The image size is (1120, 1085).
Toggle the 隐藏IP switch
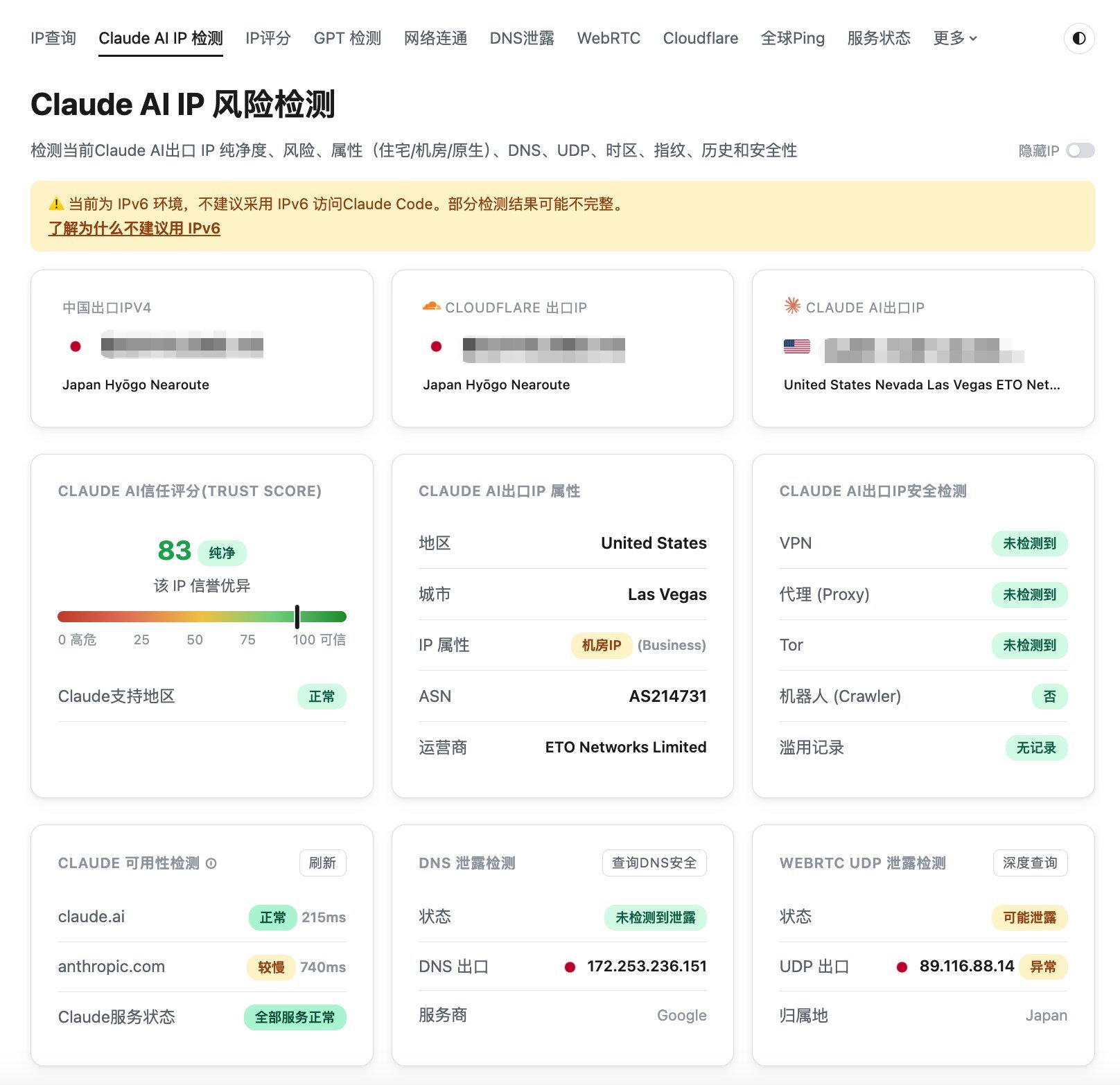1080,150
